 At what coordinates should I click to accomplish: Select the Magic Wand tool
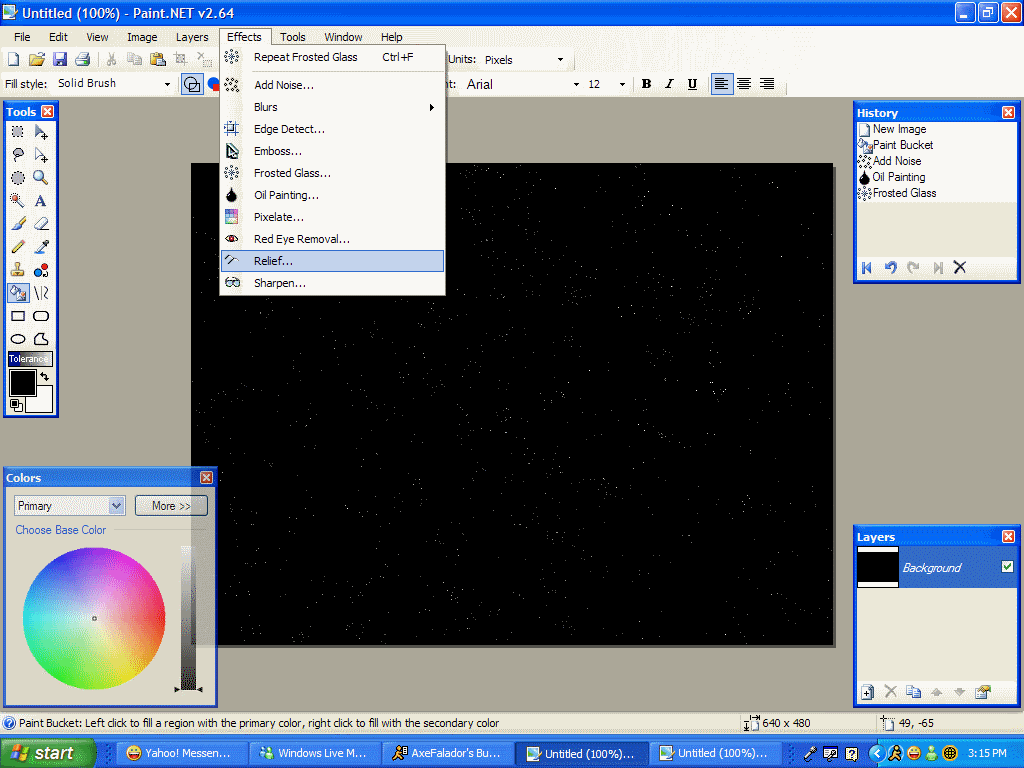[x=18, y=200]
